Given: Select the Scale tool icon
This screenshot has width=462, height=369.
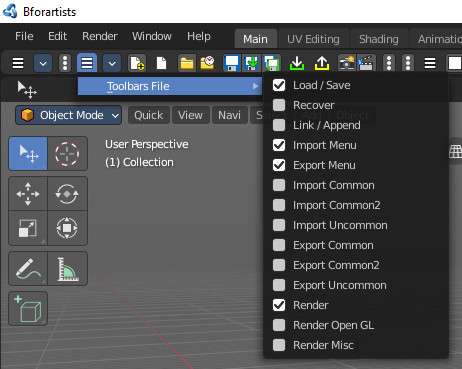Looking at the screenshot, I should tap(28, 228).
